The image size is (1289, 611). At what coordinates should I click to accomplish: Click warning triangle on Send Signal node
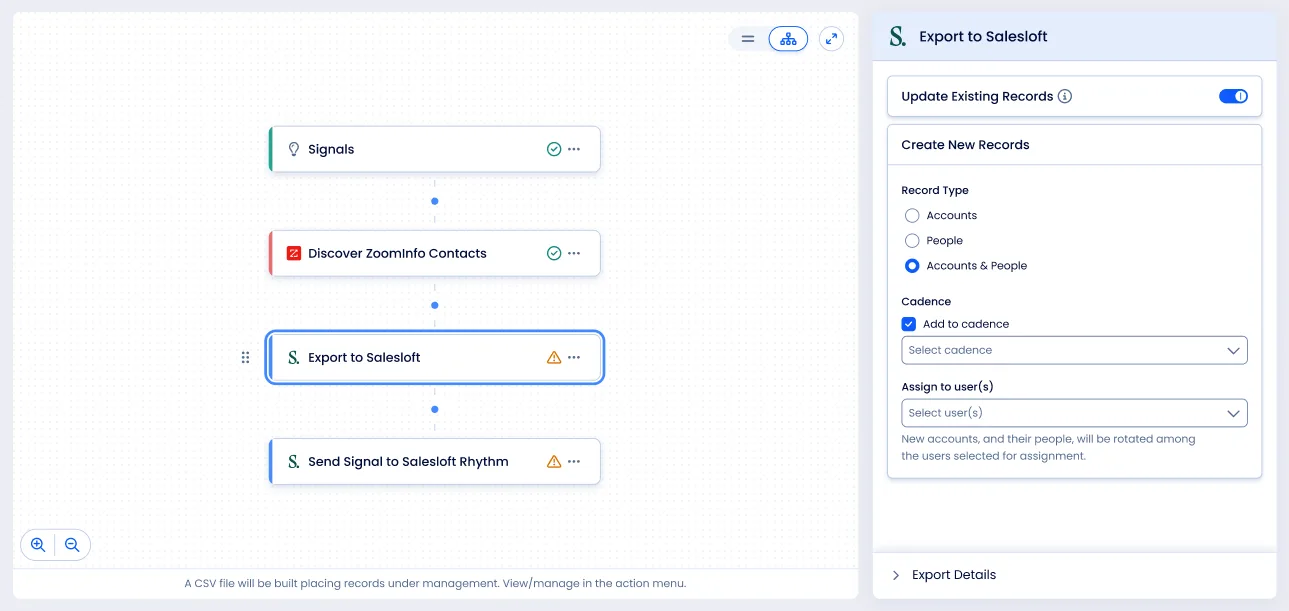pos(554,461)
